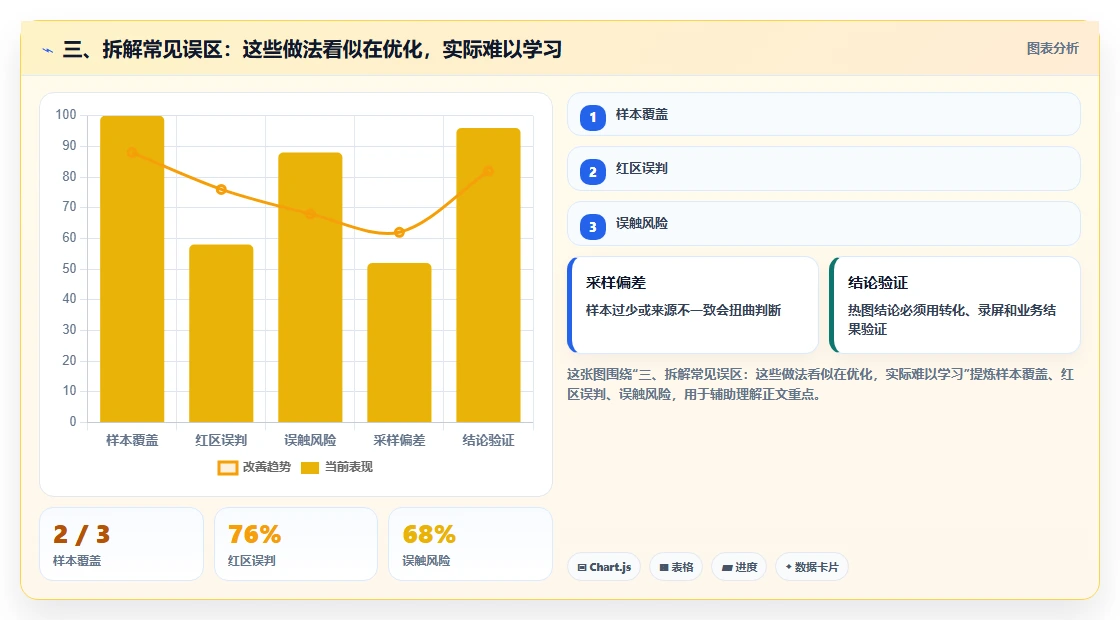Click the small icon in the 进度 tag
Viewport: 1120px width, 620px height.
(726, 567)
